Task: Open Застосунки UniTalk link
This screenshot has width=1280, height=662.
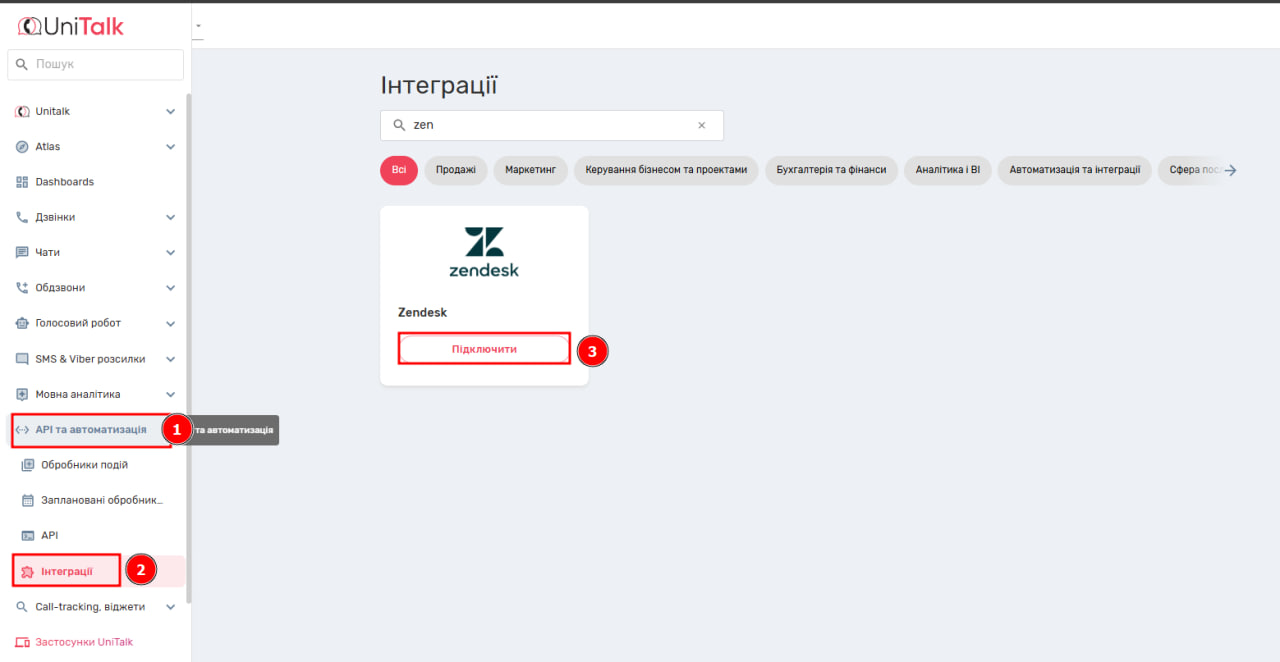Action: (83, 642)
